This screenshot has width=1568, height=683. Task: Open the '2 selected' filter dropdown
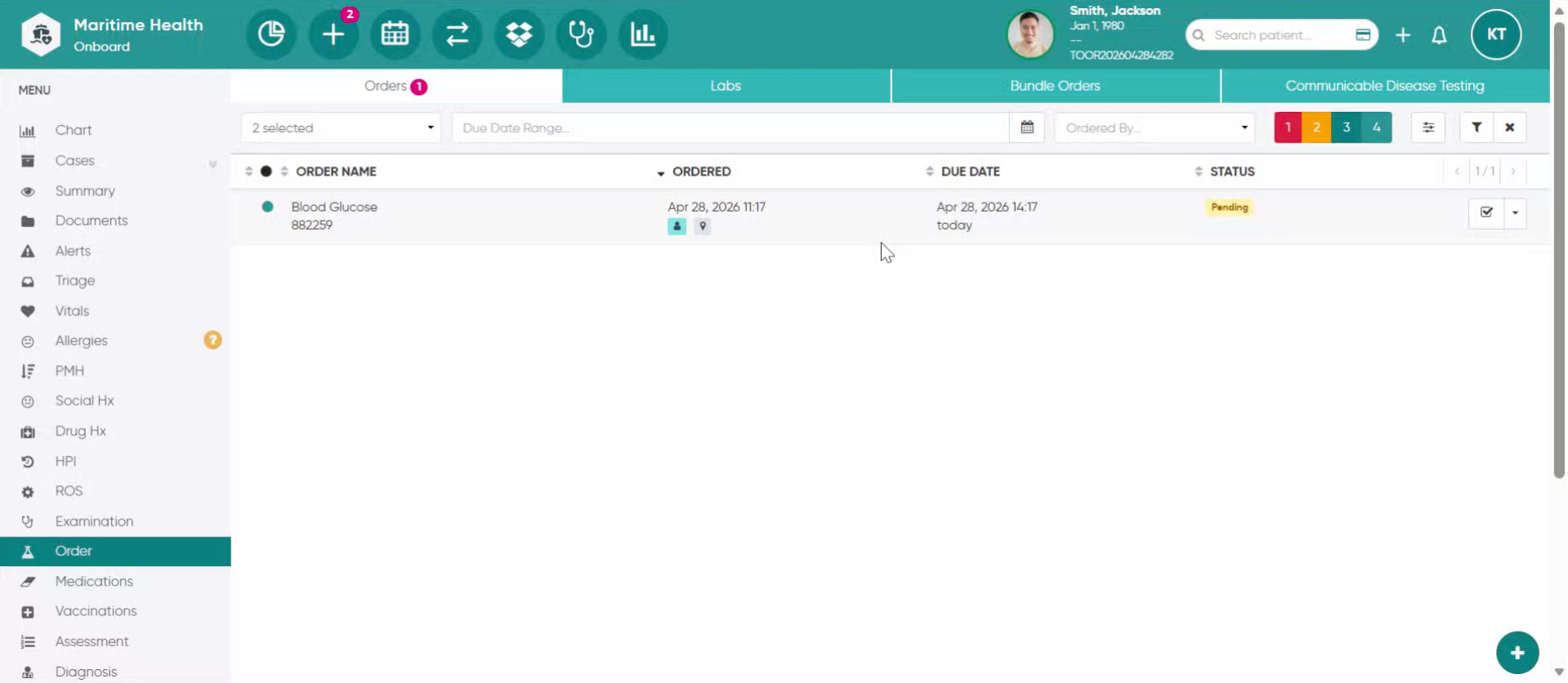click(341, 127)
